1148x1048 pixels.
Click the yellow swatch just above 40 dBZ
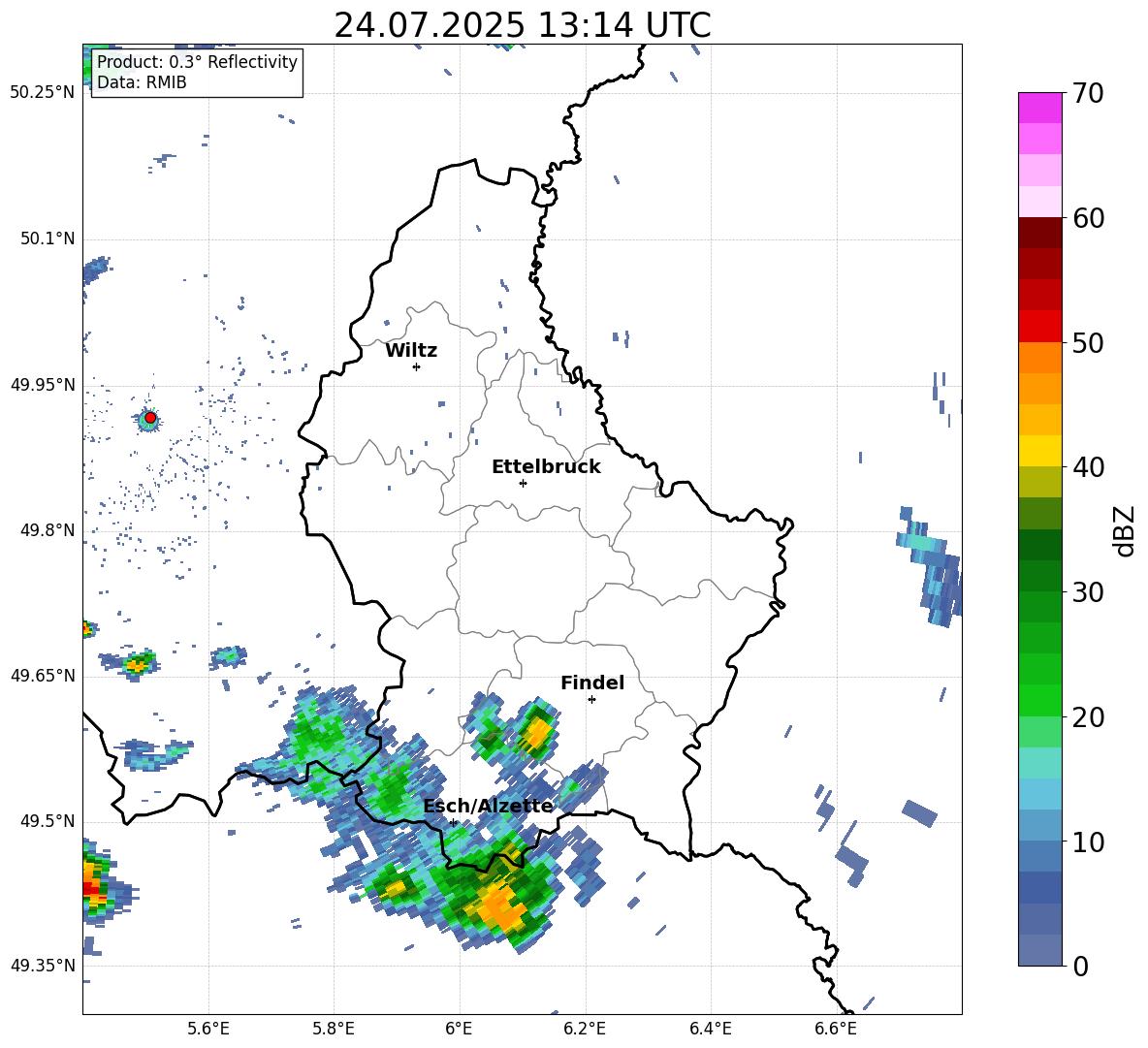1039,451
